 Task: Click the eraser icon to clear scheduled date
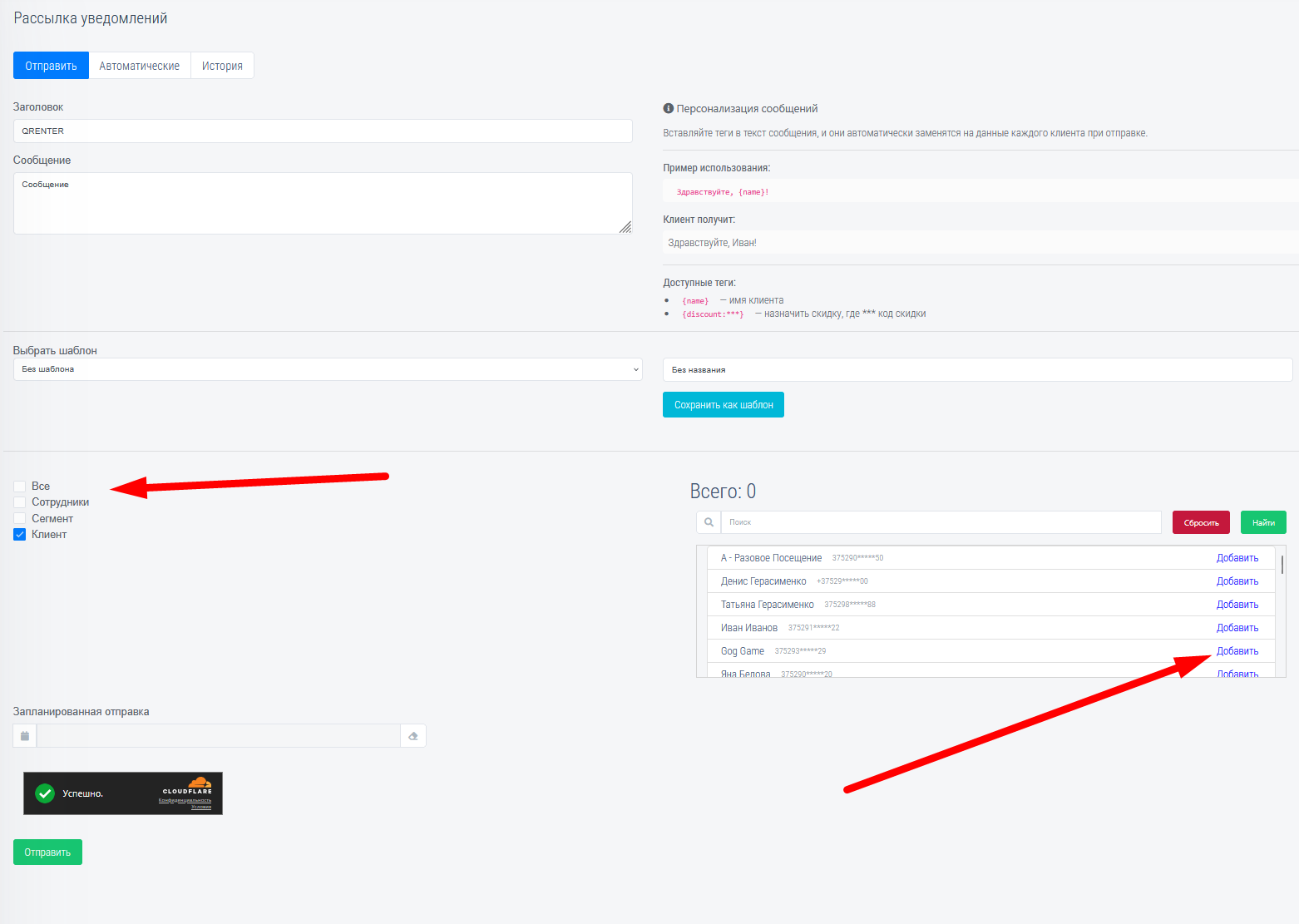click(x=413, y=736)
